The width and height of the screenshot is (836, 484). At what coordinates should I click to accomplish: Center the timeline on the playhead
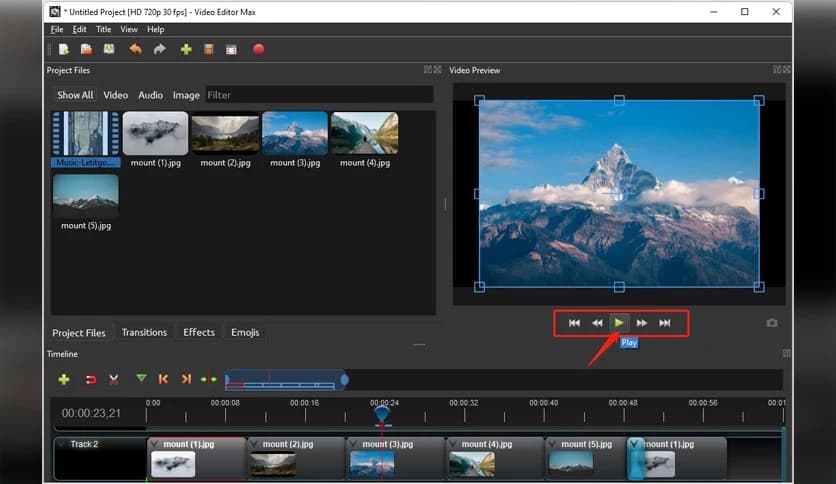[208, 380]
